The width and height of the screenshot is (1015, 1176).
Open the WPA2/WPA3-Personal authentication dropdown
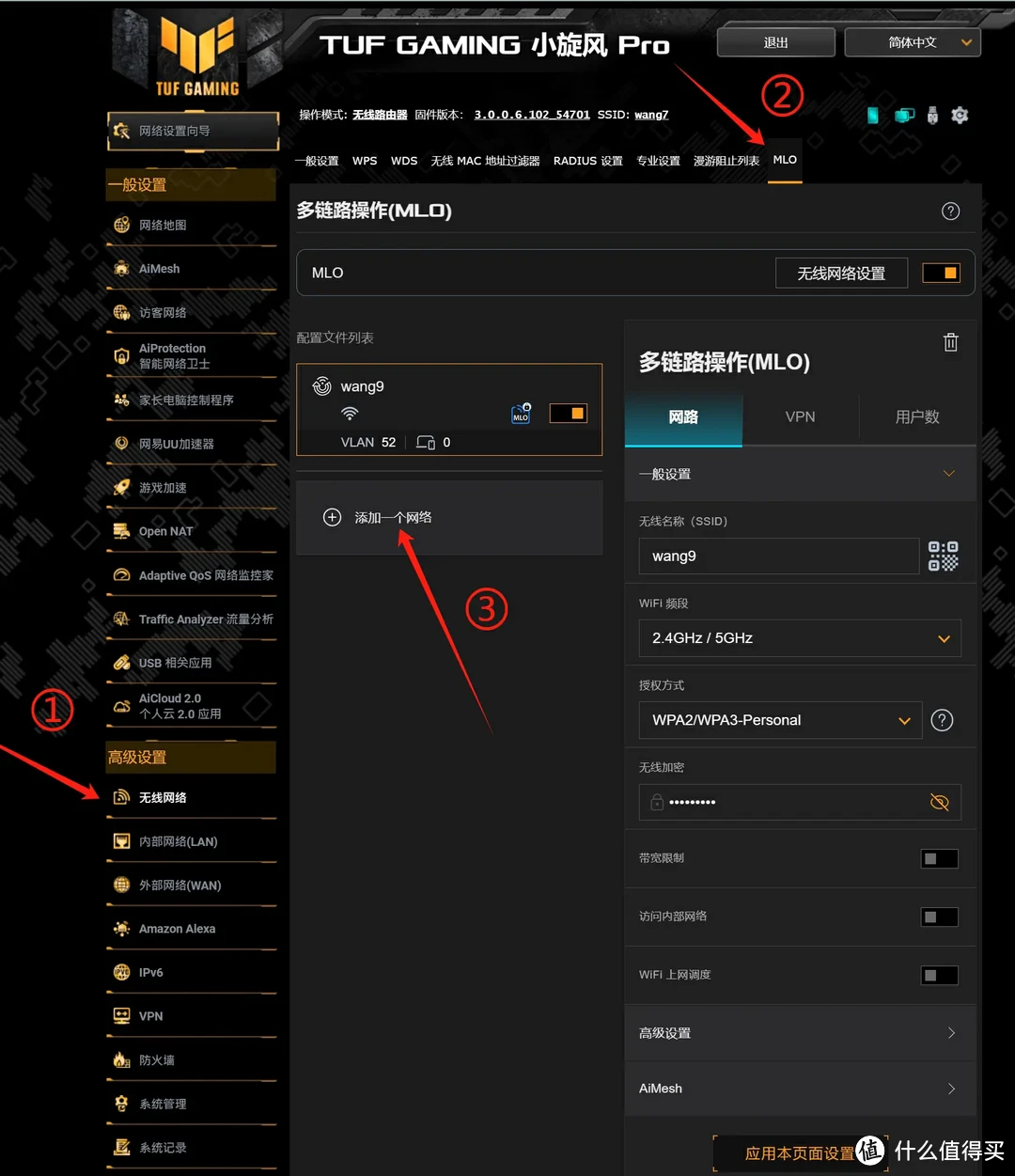tap(780, 720)
